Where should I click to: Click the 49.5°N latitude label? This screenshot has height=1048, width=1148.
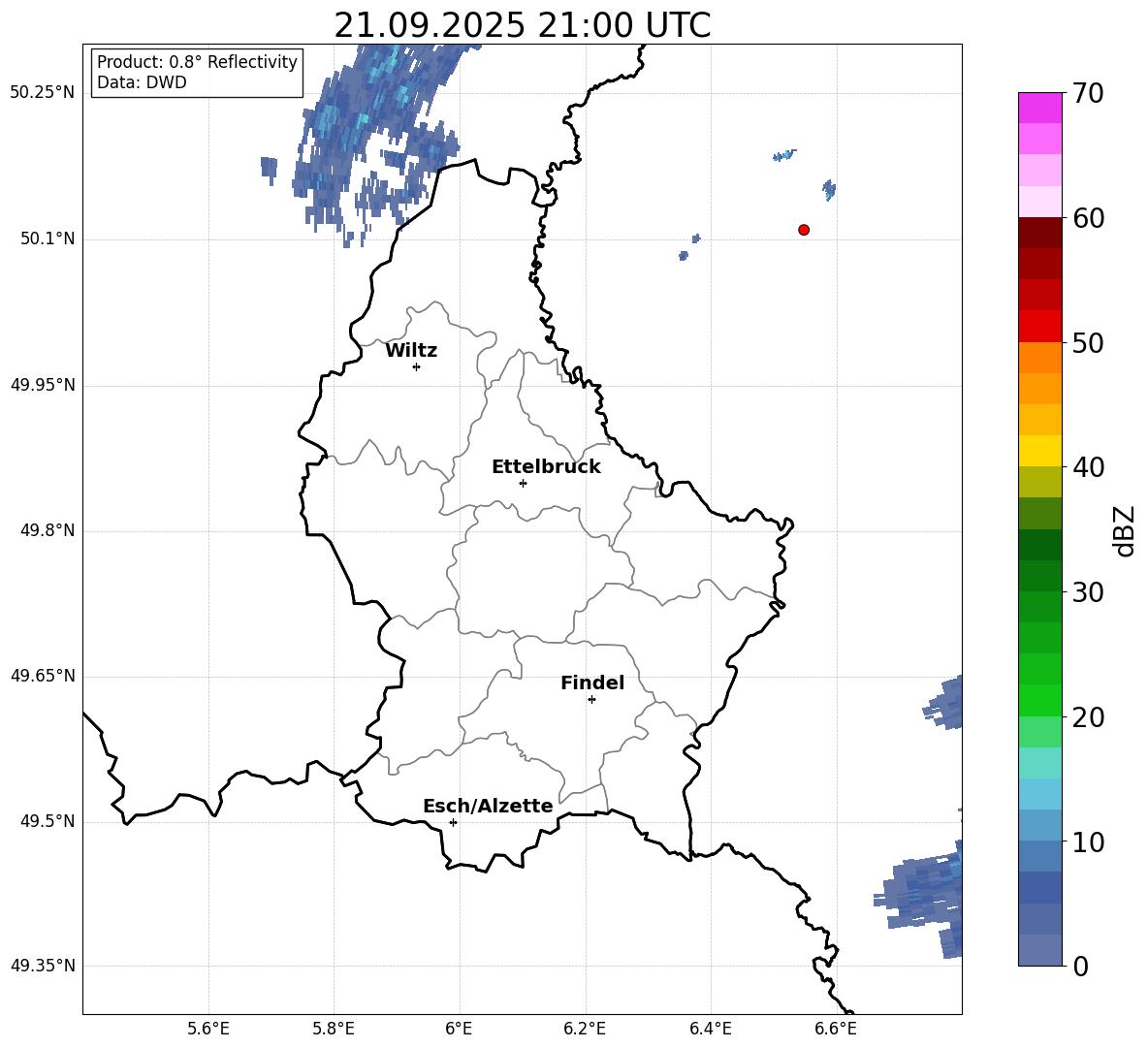click(48, 821)
